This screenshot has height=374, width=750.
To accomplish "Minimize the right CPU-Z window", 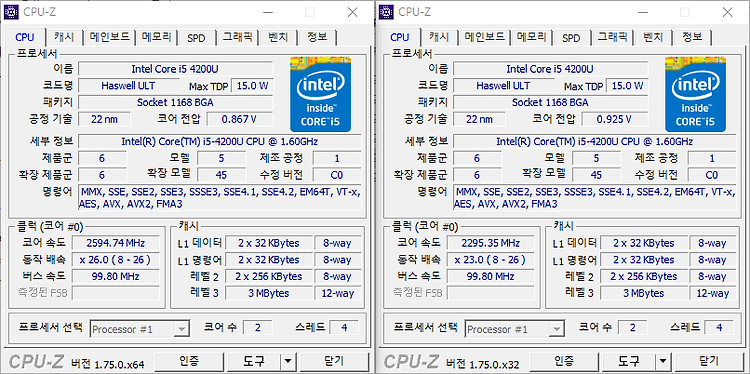I will coord(643,12).
